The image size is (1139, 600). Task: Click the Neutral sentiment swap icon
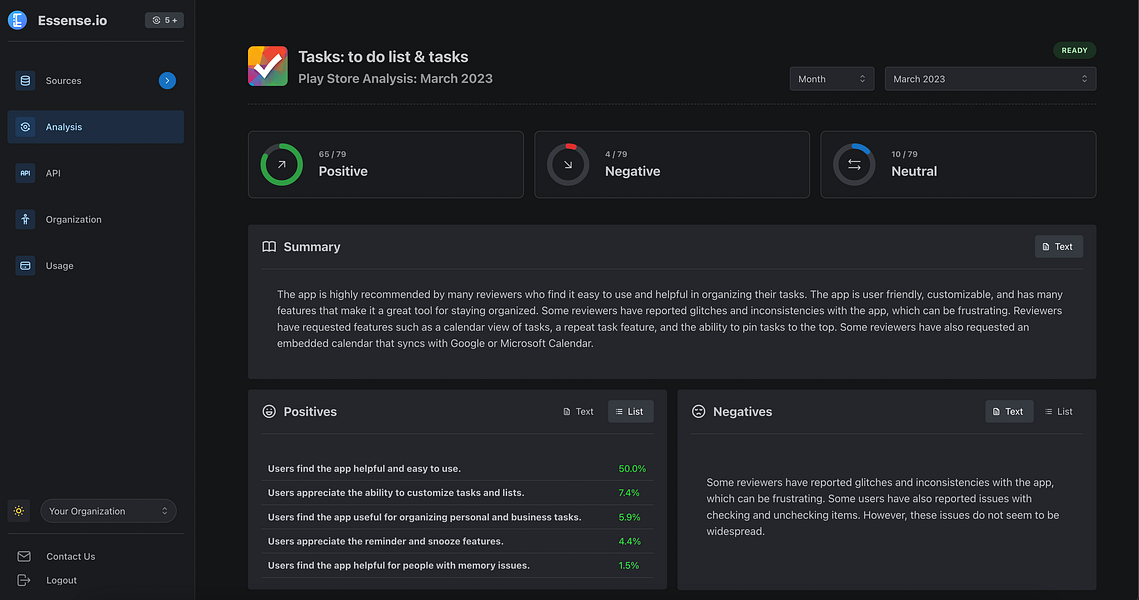point(854,164)
